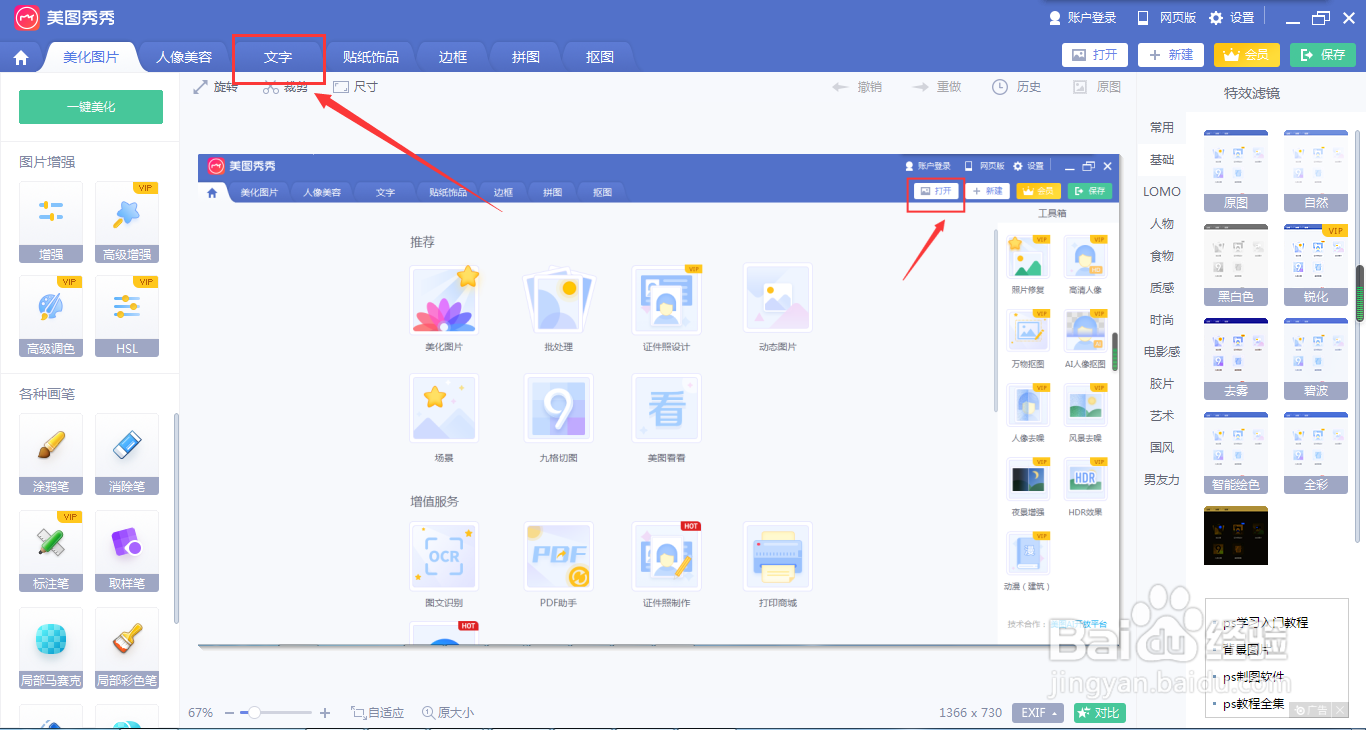
Task: Select the 胶片 filter category
Action: (x=1162, y=384)
